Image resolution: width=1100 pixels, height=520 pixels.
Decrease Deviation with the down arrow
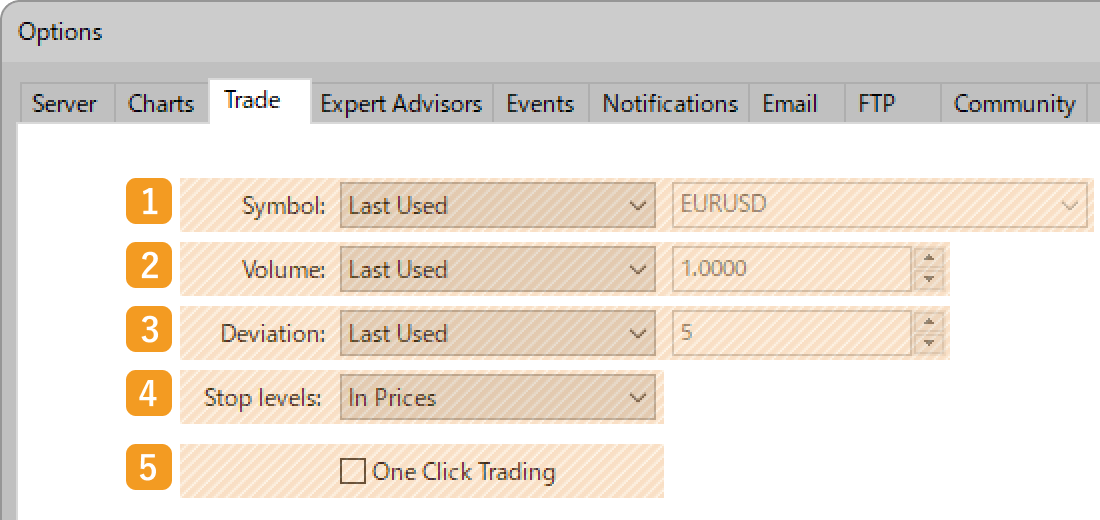(x=930, y=344)
